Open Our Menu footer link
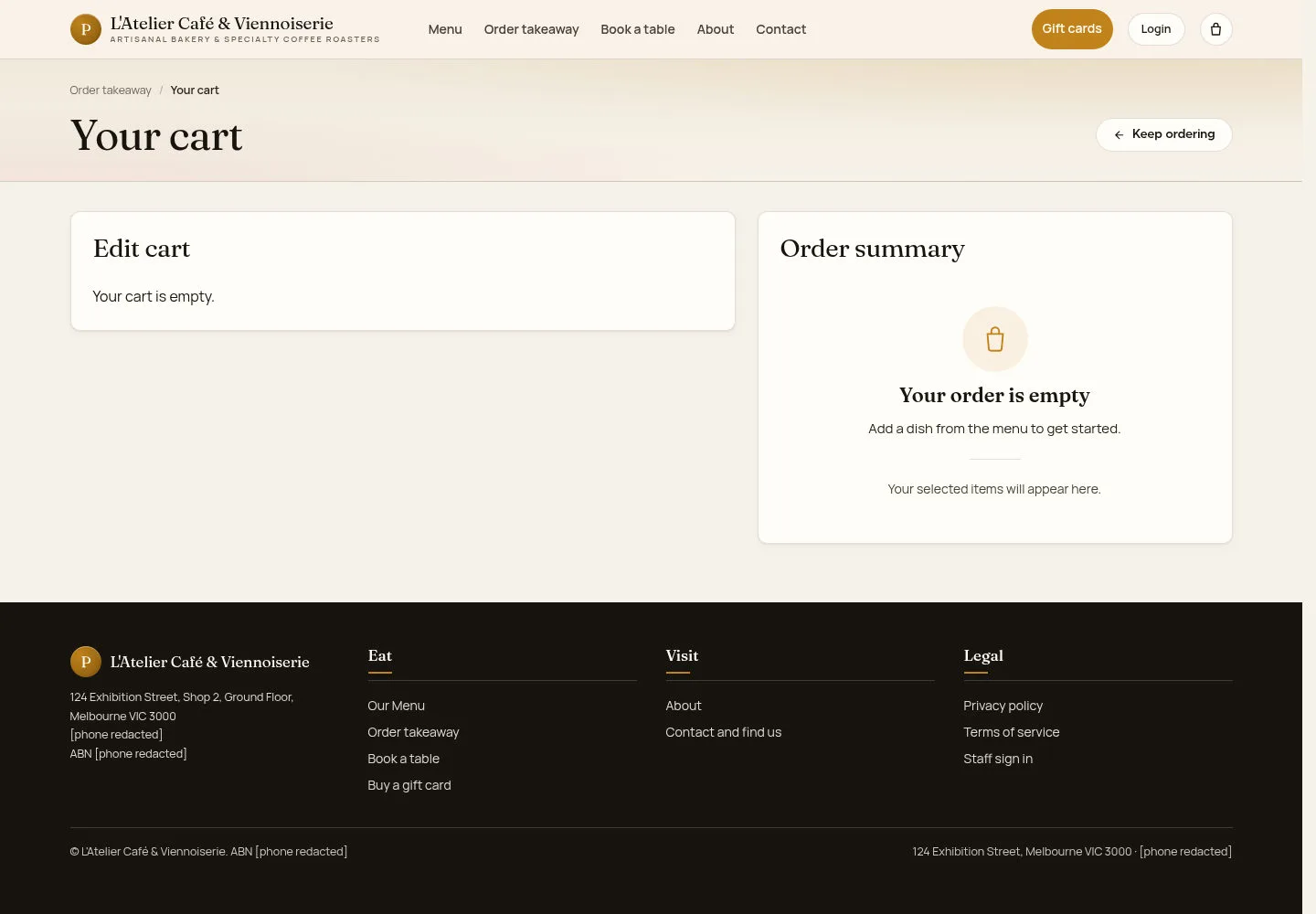This screenshot has width=1316, height=914. pos(396,706)
